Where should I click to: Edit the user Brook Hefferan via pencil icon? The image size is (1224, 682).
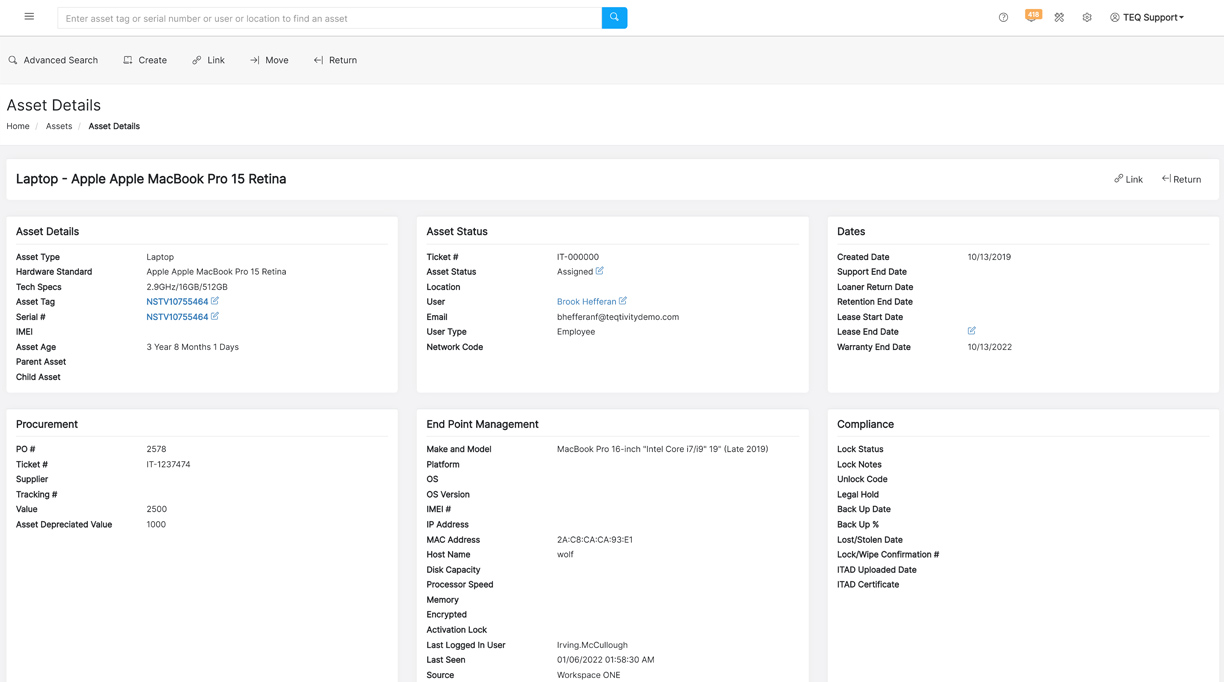[x=623, y=301]
